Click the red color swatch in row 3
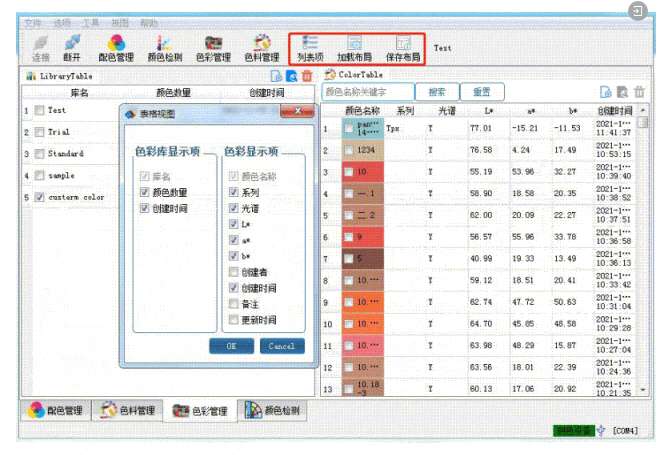 (x=361, y=172)
